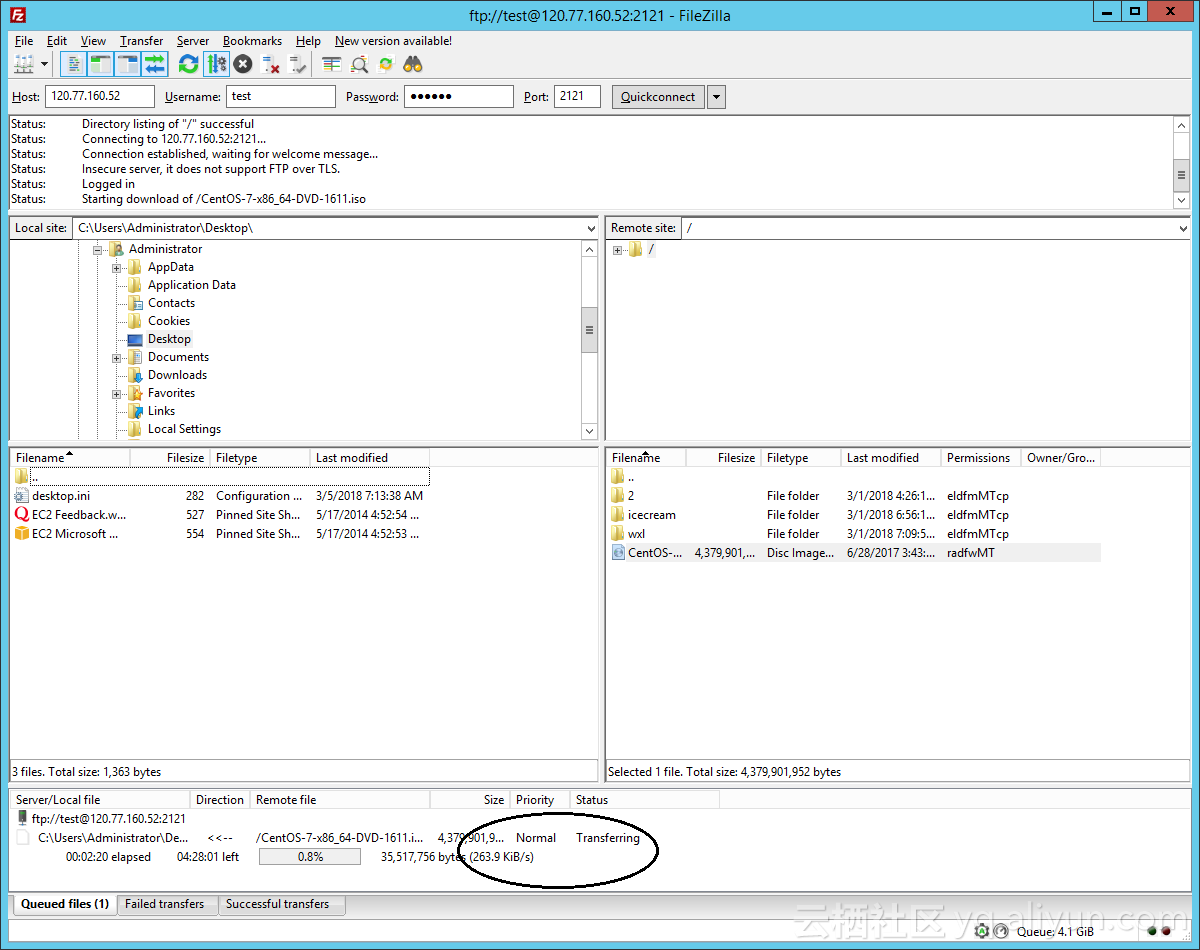Expand the Documents folder node
The width and height of the screenshot is (1200, 950).
point(117,357)
